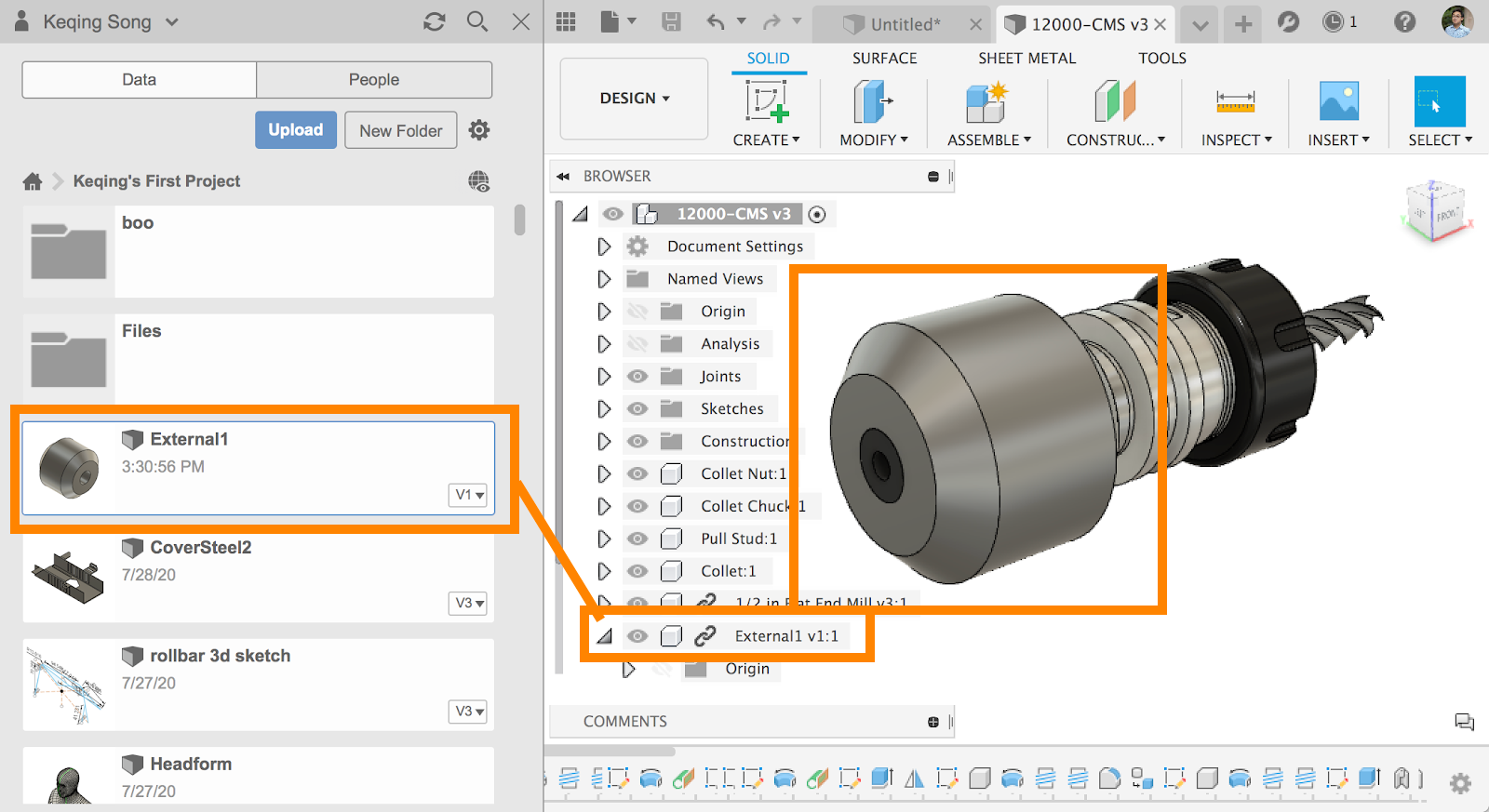Click the New Folder button

pos(400,130)
